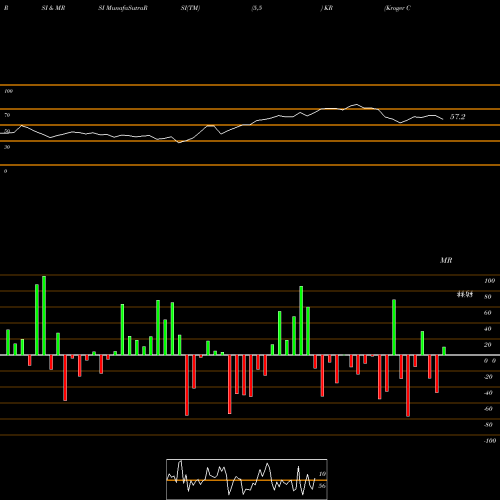This screenshot has height=500, width=500.
Task: Click the 56 value inside mini chart
Action: 322,486
